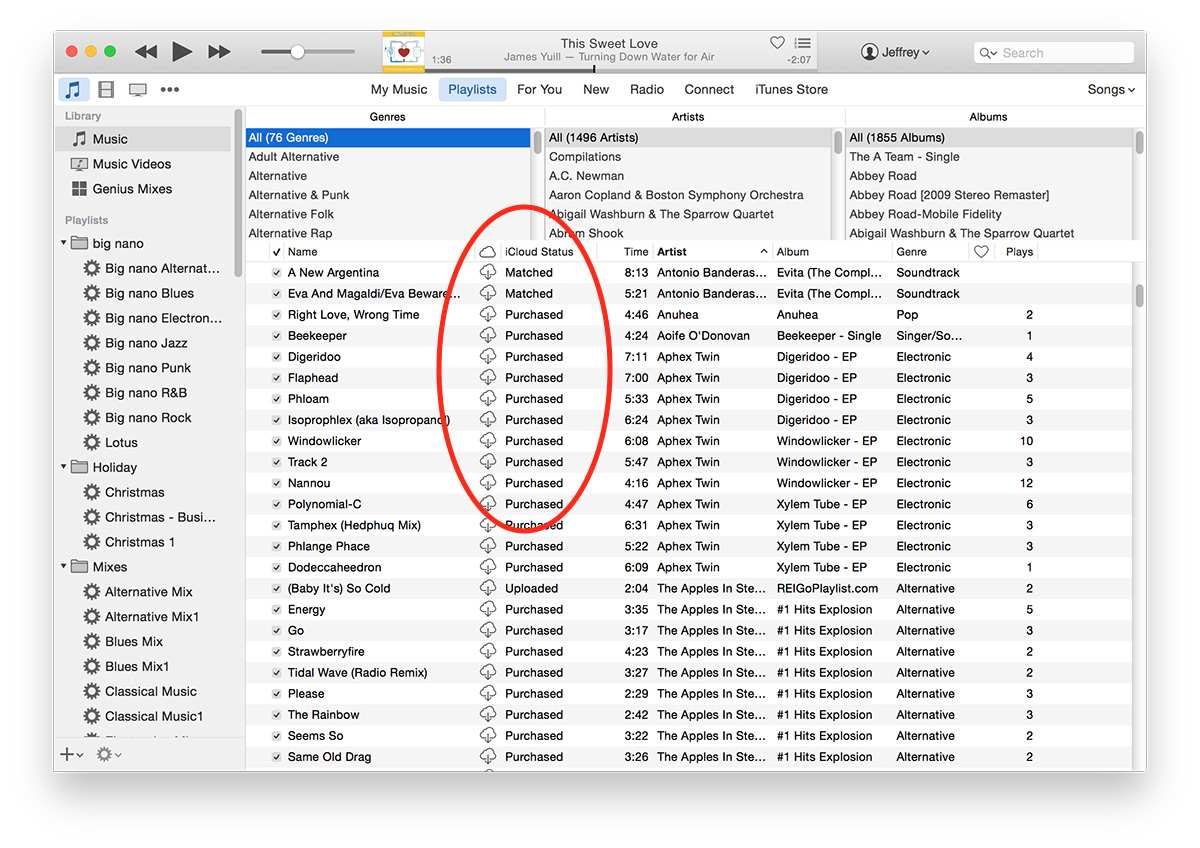
Task: Collapse the big nano playlist folder
Action: (x=62, y=243)
